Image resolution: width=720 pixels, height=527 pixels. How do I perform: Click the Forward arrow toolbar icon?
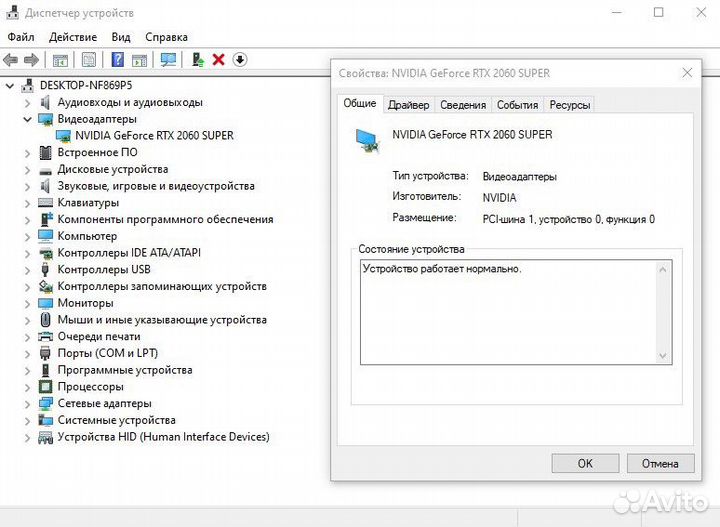click(31, 60)
